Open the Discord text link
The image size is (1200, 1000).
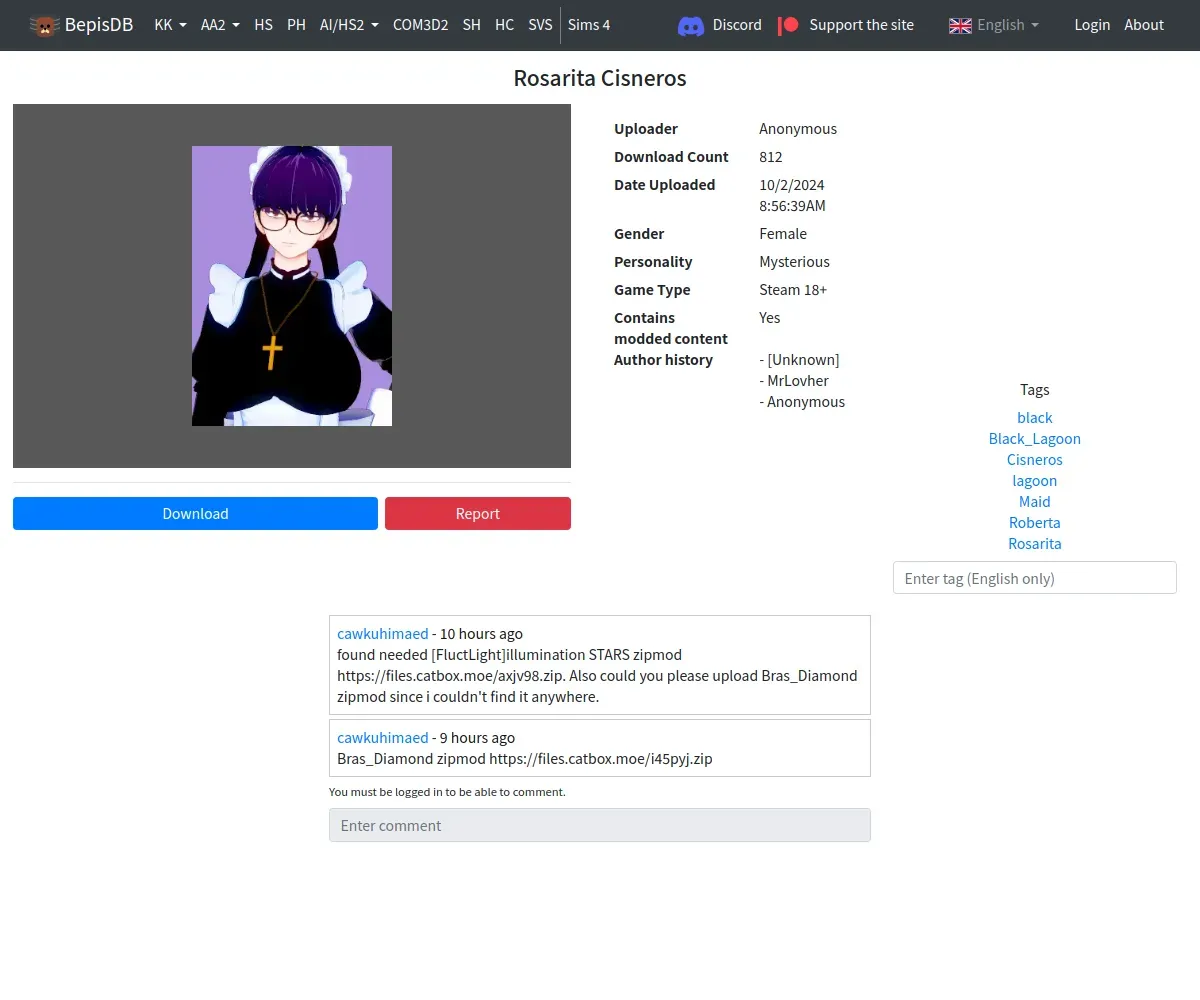[x=737, y=25]
